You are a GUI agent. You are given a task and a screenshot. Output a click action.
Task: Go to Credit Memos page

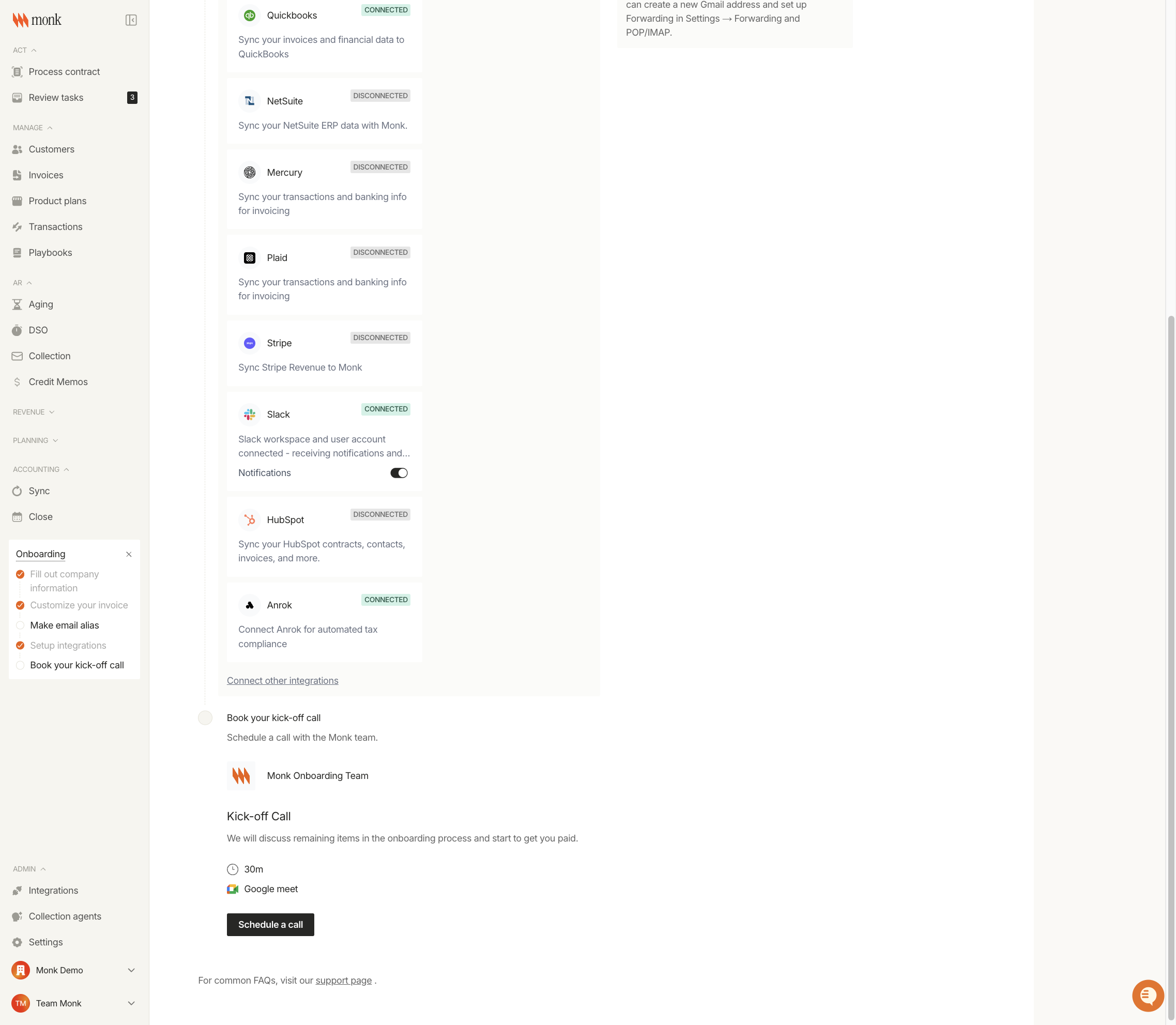coord(58,381)
